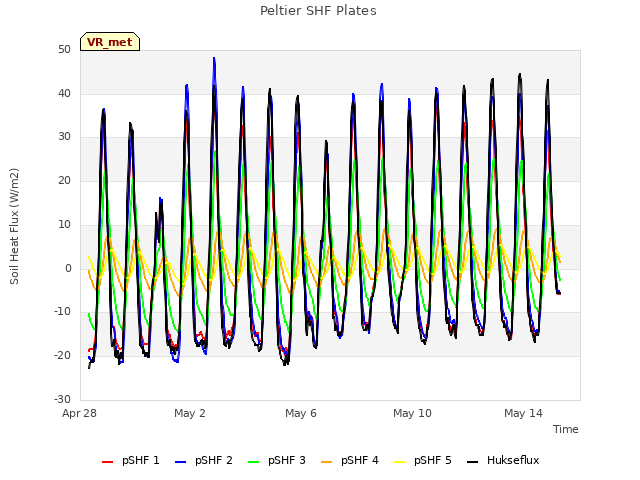Click the 10 y-axis tick label
Image resolution: width=640 pixels, height=480 pixels.
pyautogui.click(x=64, y=224)
